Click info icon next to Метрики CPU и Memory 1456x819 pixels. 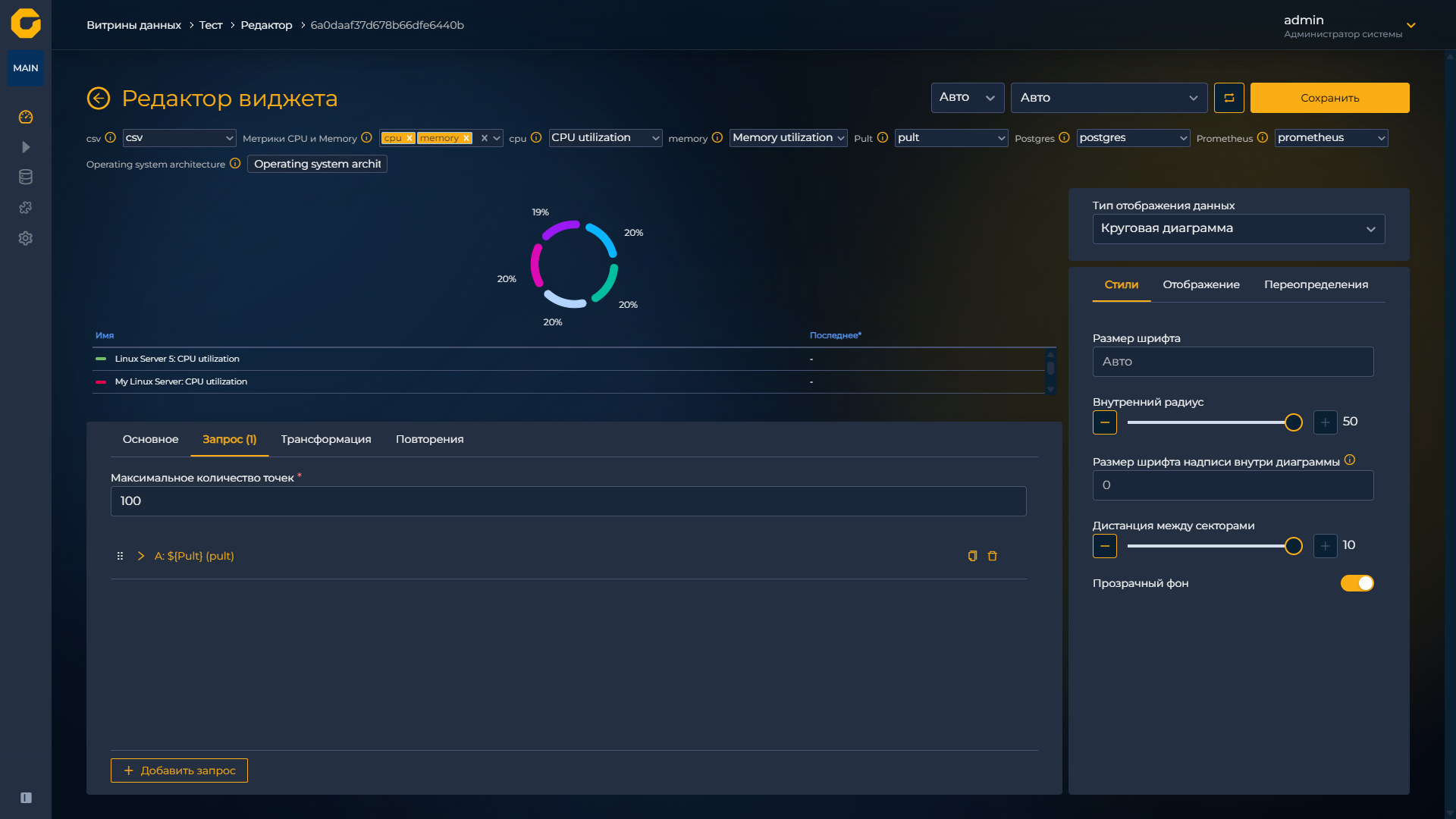(x=366, y=137)
